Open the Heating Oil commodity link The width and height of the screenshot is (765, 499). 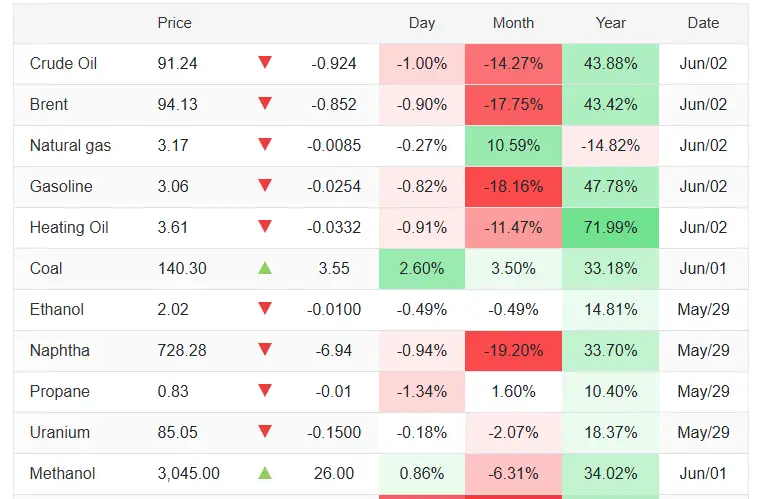pos(69,227)
